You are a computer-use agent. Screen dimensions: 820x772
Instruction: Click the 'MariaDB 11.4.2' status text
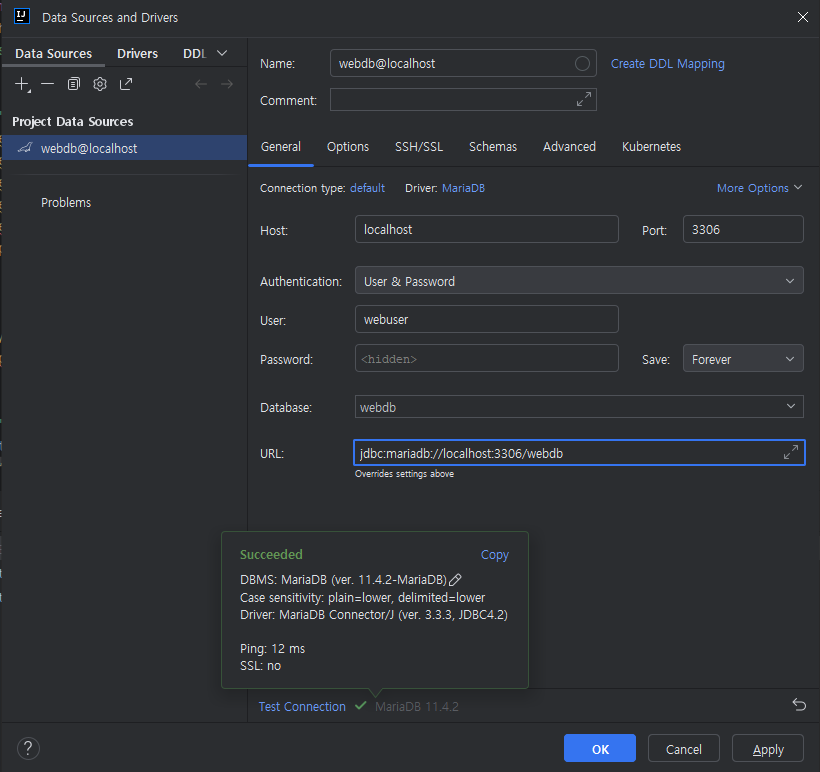tap(417, 707)
